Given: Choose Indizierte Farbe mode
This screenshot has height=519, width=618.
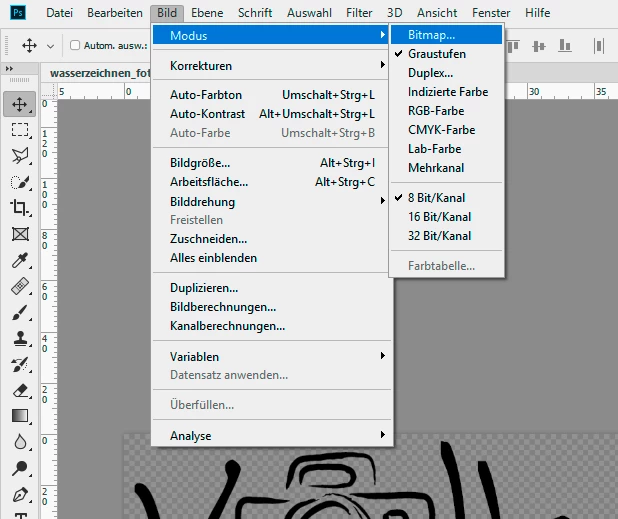Looking at the screenshot, I should pyautogui.click(x=447, y=92).
